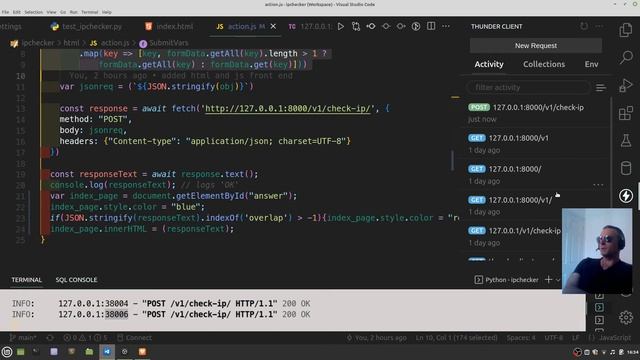Synchronize changes in the status bar

click(50, 338)
